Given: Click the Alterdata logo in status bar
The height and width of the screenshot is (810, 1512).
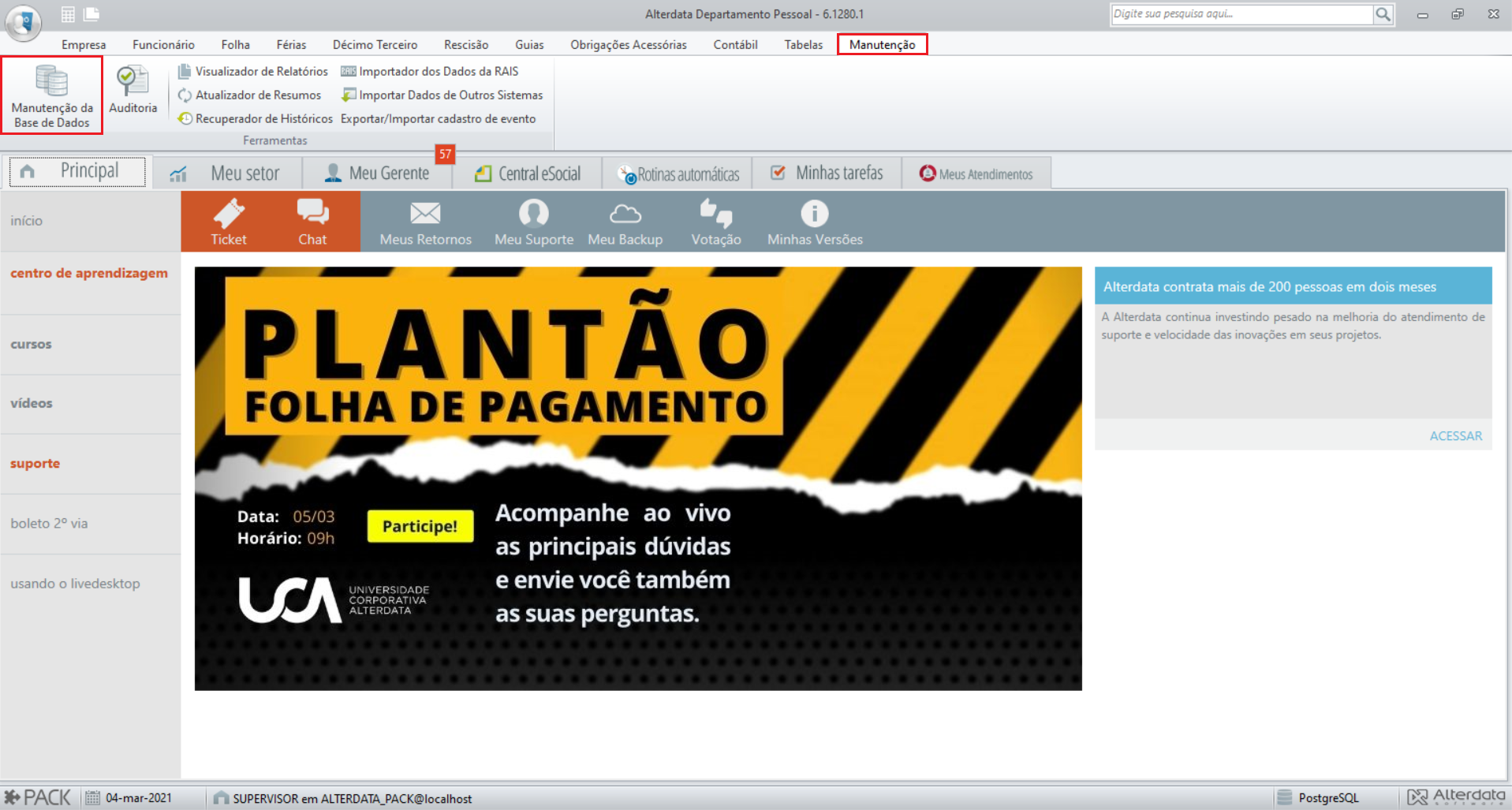Looking at the screenshot, I should 1456,797.
